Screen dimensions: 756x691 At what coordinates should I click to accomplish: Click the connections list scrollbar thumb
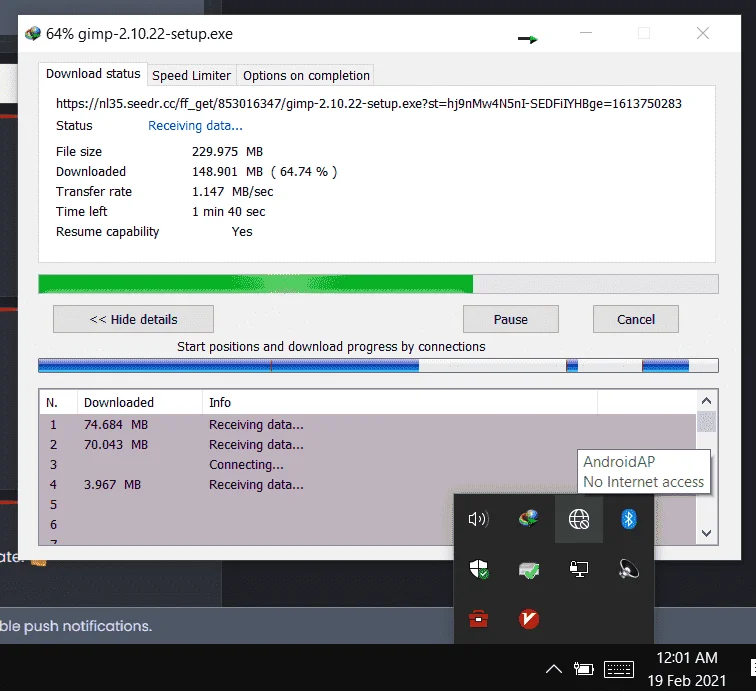pos(706,422)
